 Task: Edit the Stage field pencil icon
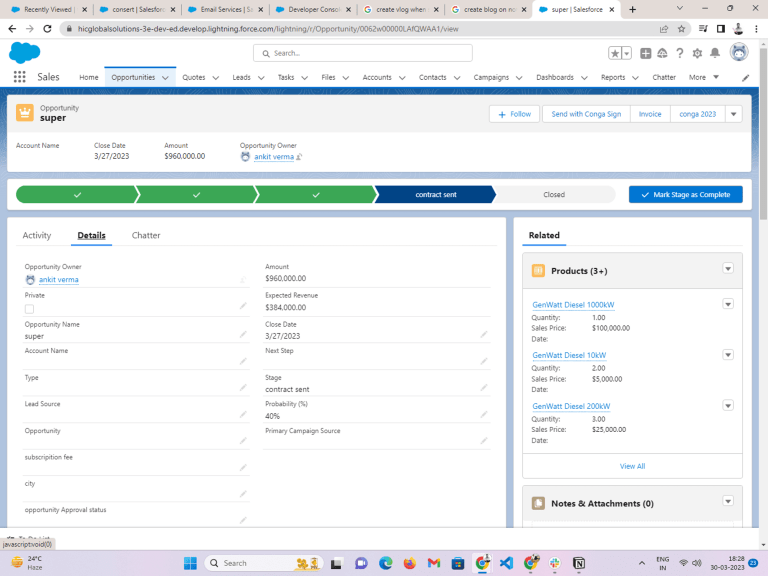pos(484,388)
